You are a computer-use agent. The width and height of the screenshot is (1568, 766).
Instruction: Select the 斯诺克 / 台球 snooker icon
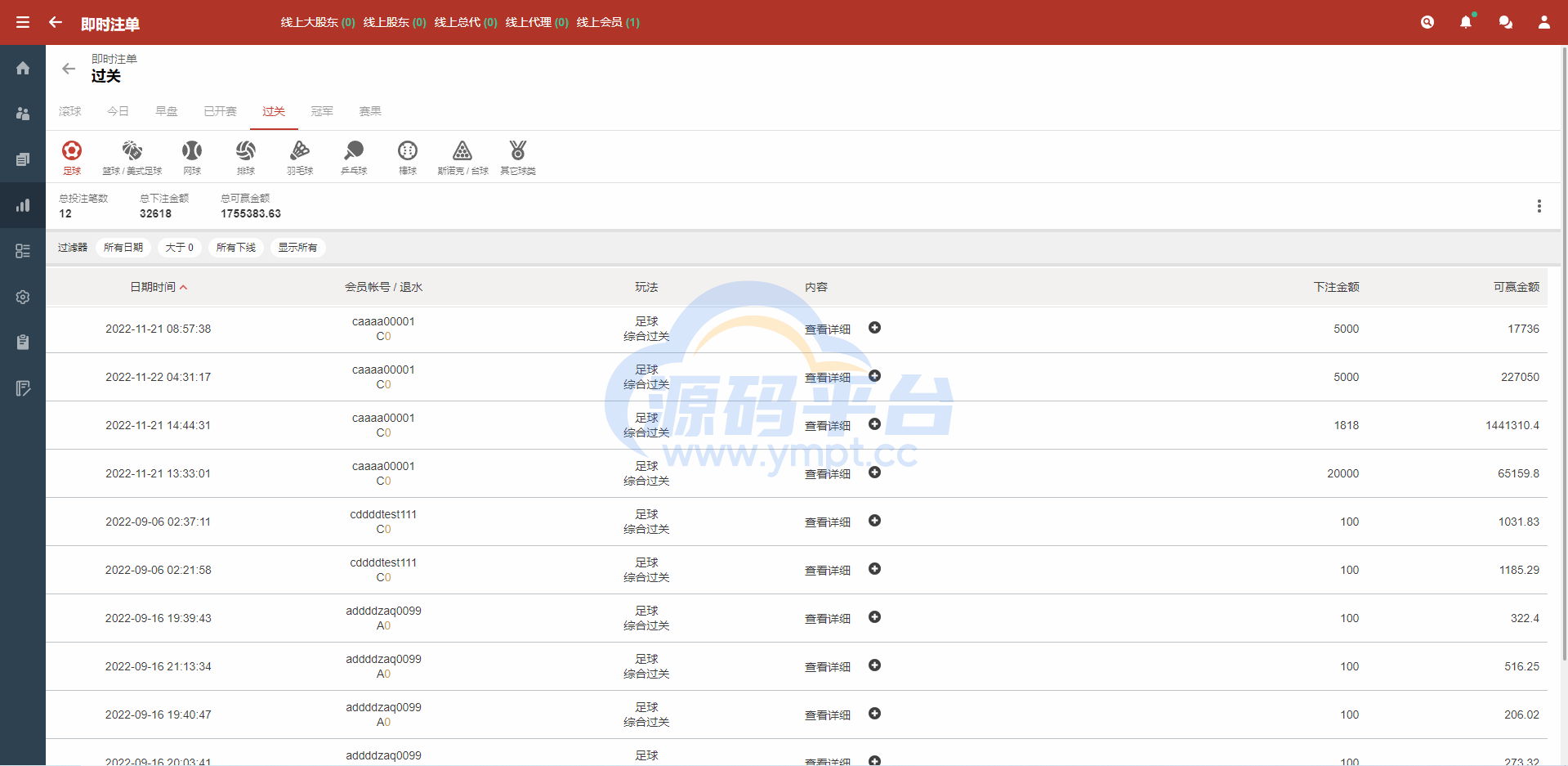pyautogui.click(x=462, y=157)
